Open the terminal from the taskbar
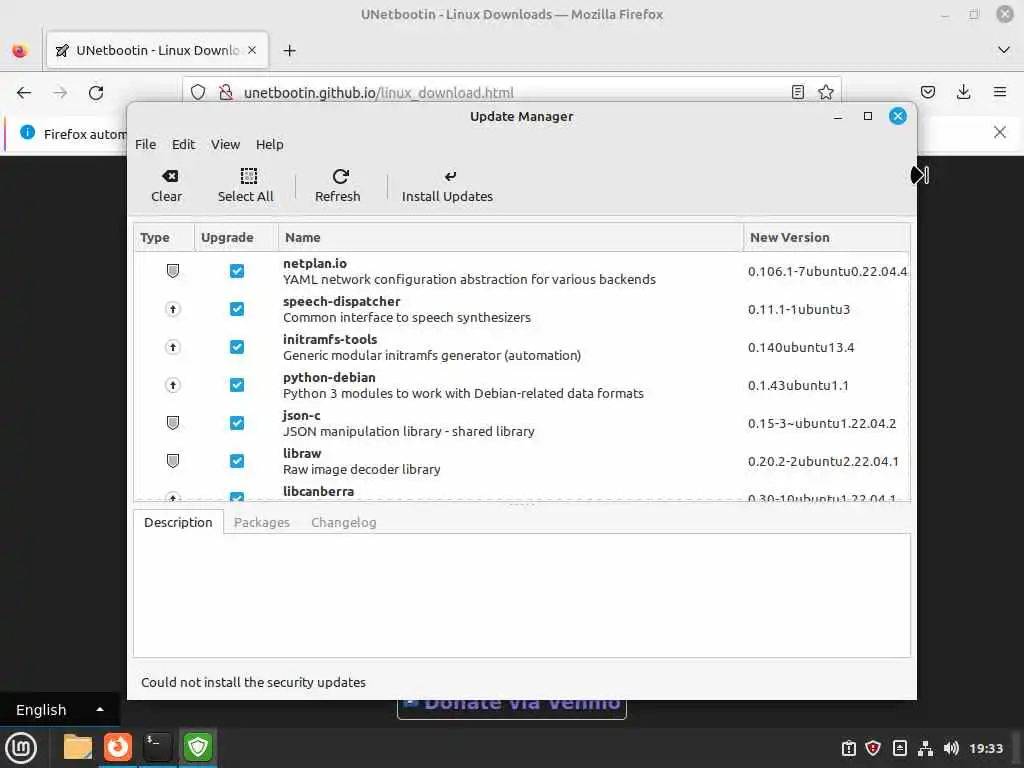The image size is (1024, 768). 157,748
